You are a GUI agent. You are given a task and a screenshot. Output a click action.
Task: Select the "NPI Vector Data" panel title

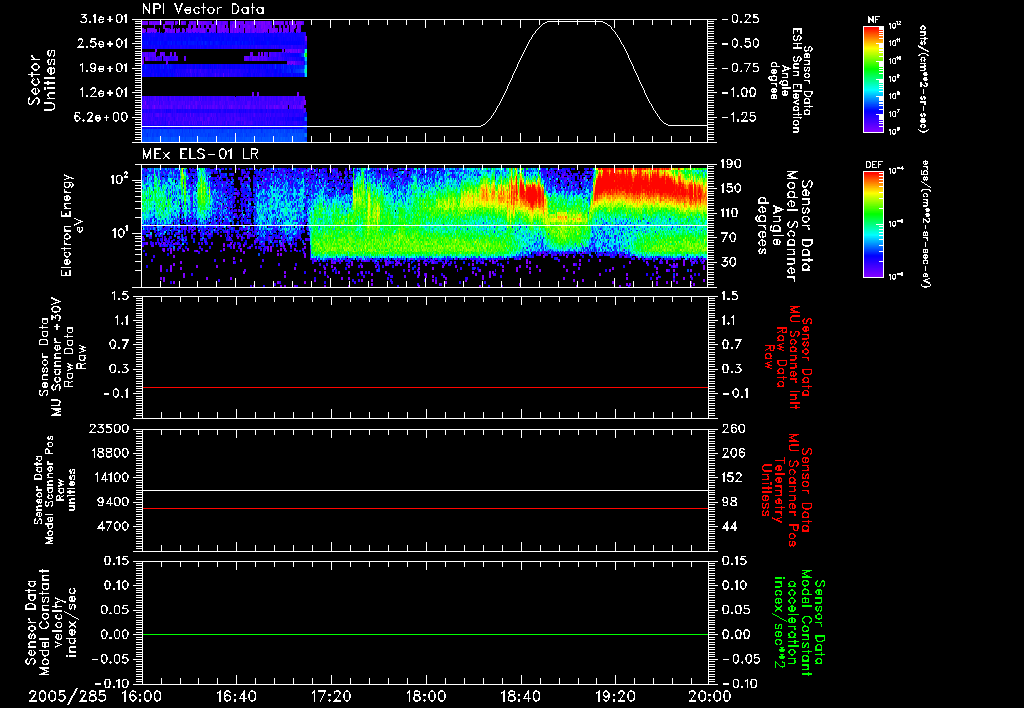[203, 9]
